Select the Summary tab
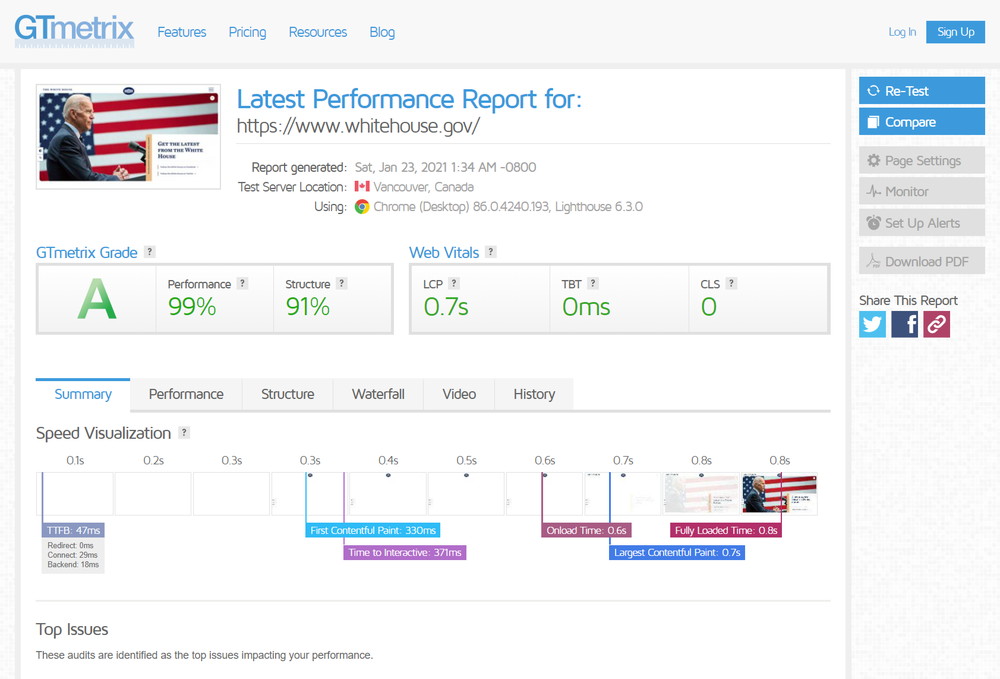This screenshot has height=679, width=1000. pyautogui.click(x=83, y=394)
